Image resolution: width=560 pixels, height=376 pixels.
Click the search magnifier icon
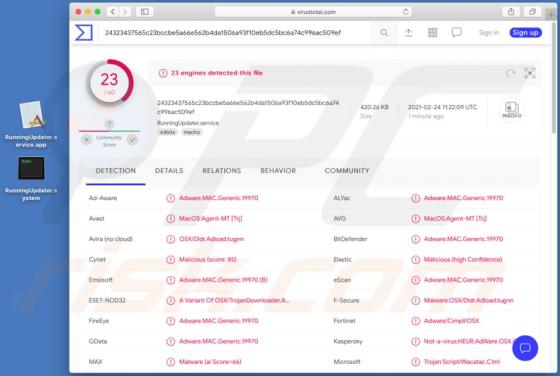click(x=384, y=32)
